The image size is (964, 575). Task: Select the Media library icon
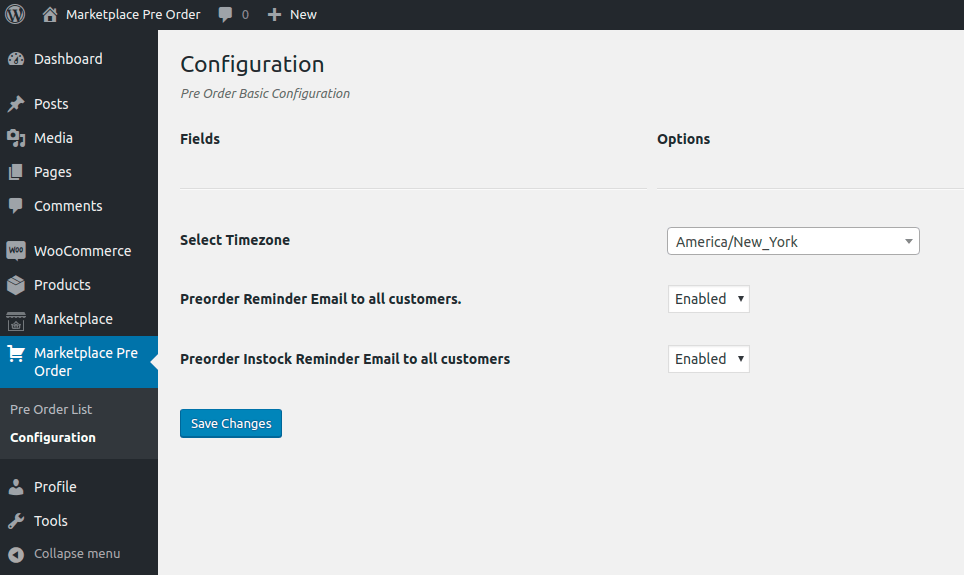click(16, 138)
